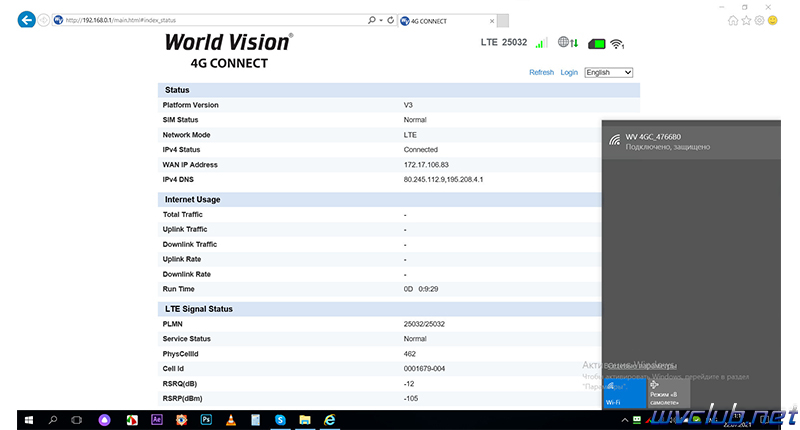The width and height of the screenshot is (800, 430).
Task: Click IPv4 DNS value 80.245.112.9,195.208.4.1
Action: [x=443, y=180]
